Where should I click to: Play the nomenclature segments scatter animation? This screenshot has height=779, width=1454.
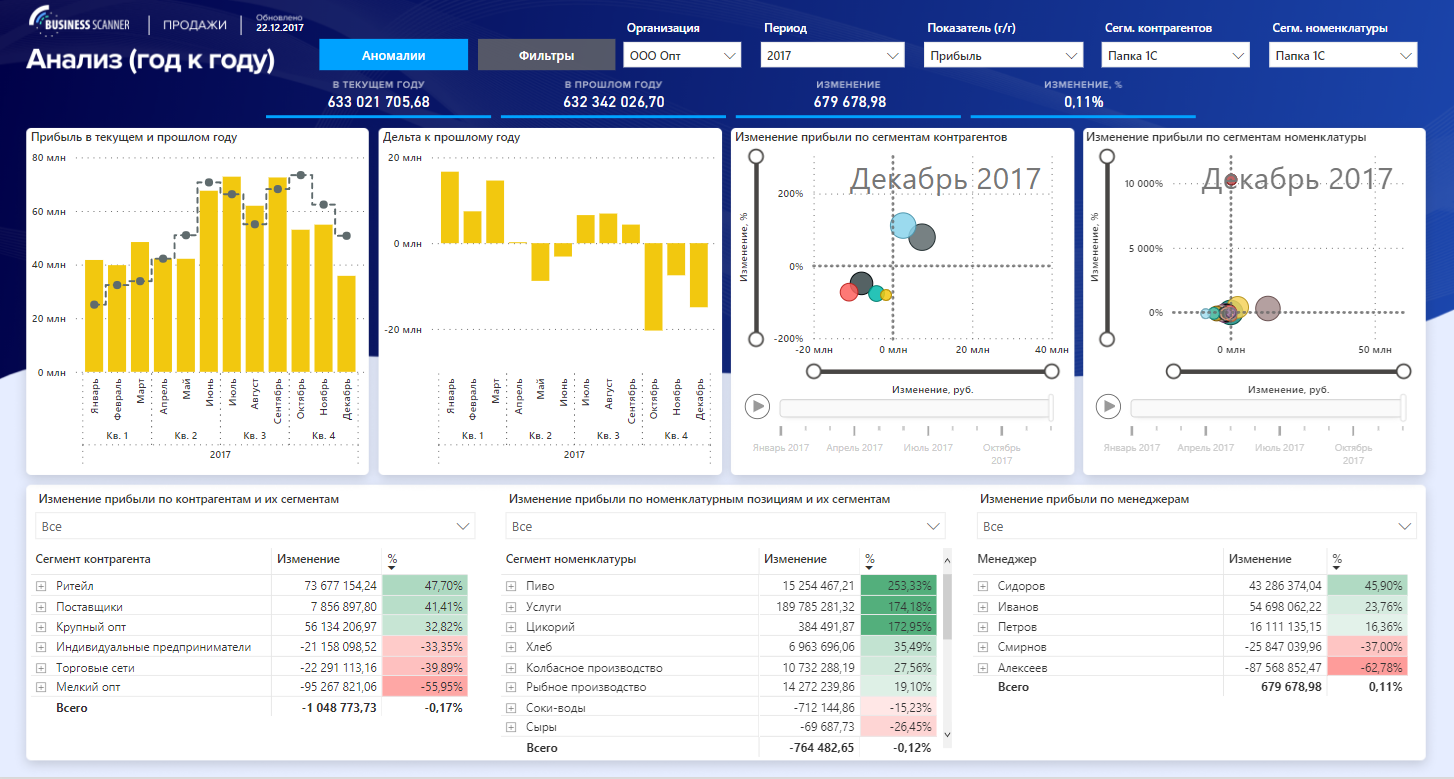1108,406
